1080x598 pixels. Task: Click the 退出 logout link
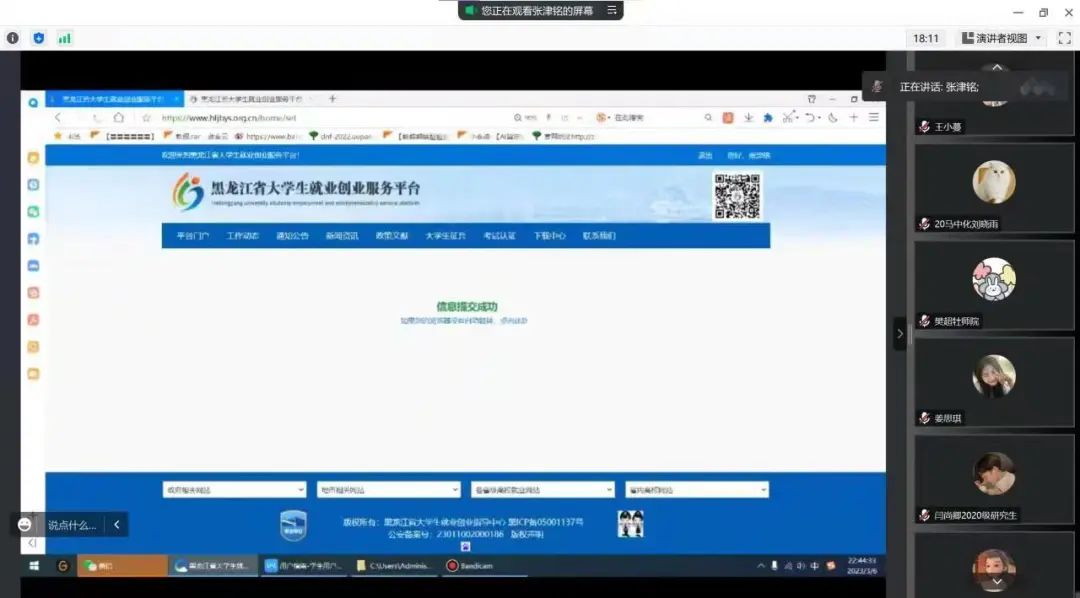pyautogui.click(x=705, y=156)
